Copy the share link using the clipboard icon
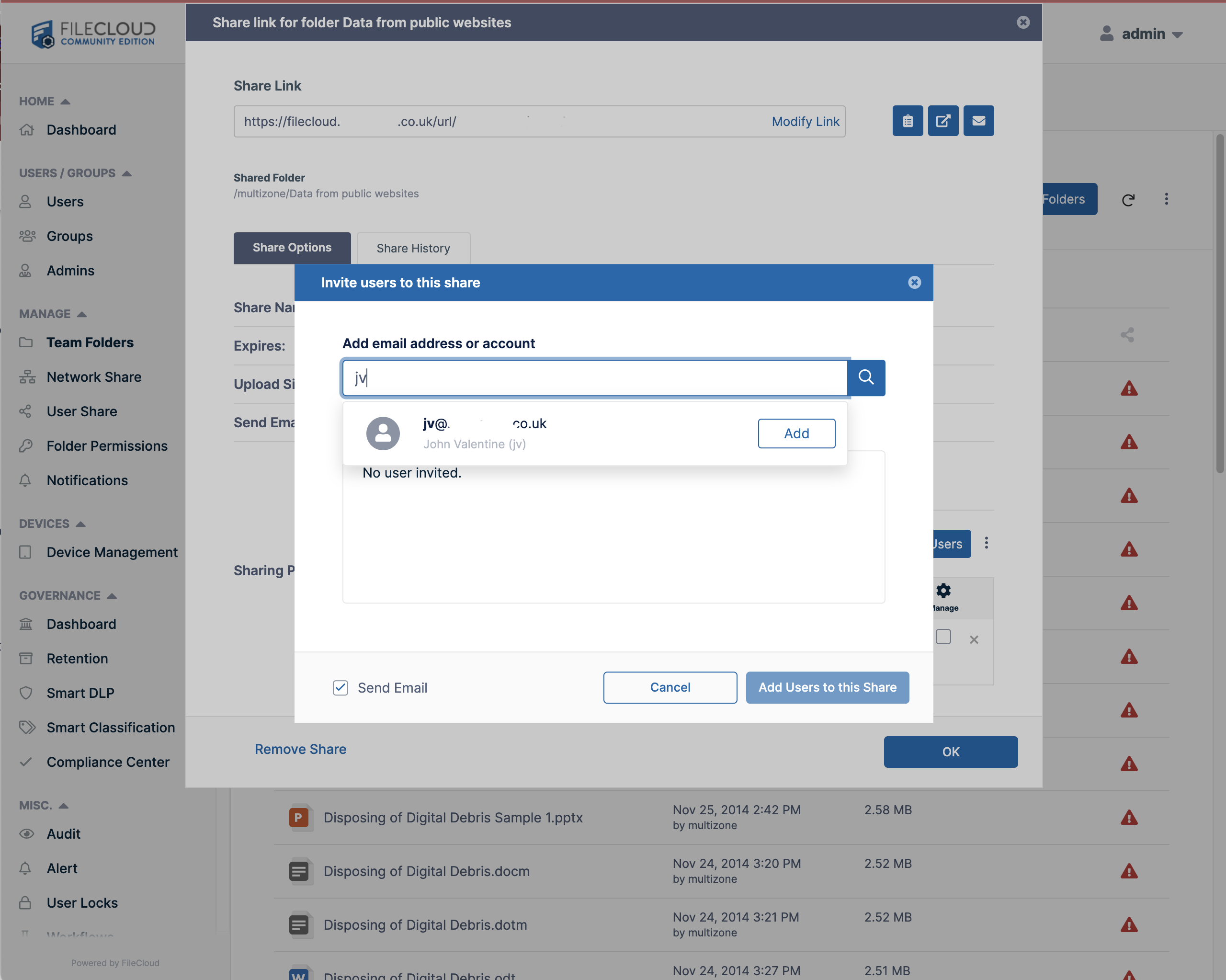 [908, 121]
